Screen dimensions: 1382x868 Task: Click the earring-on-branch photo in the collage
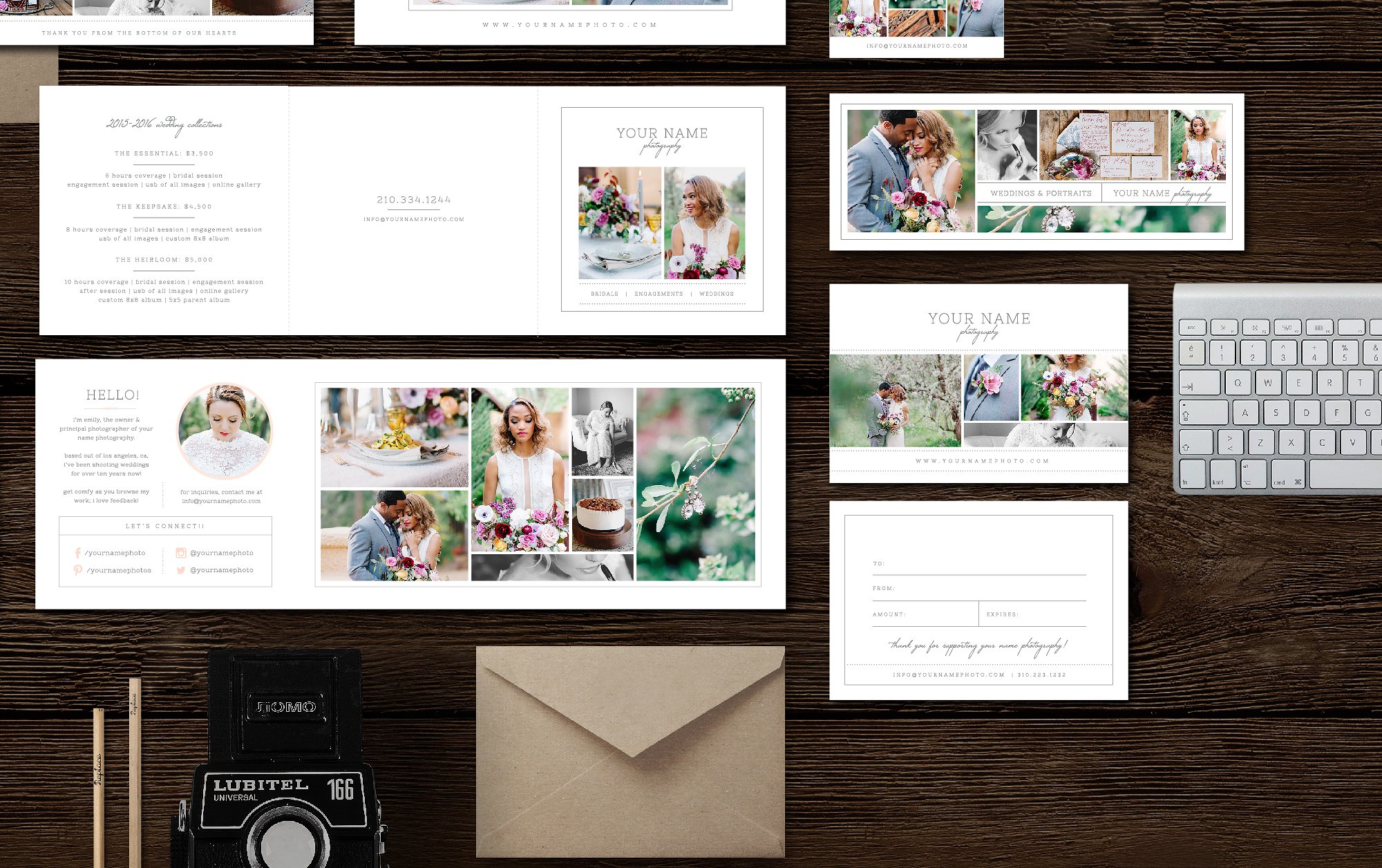tap(695, 484)
